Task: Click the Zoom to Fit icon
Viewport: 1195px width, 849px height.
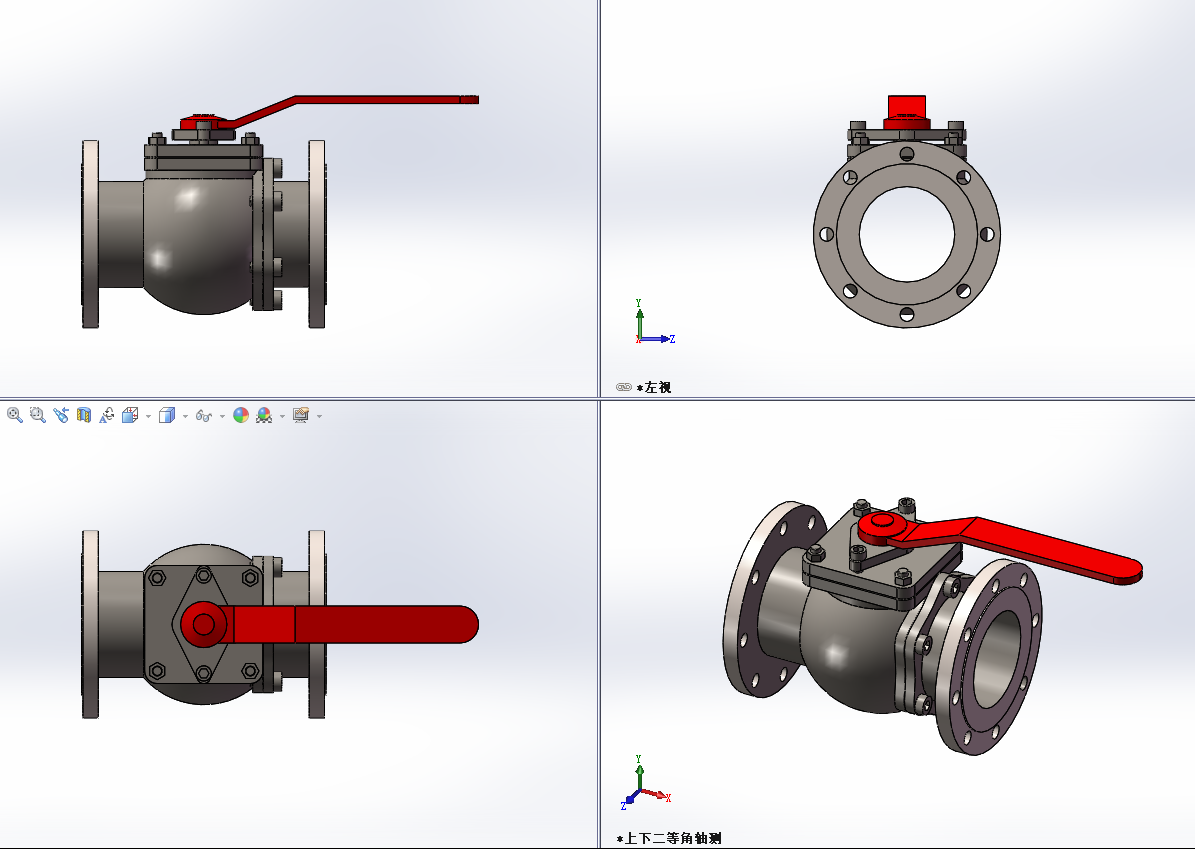Action: [x=14, y=415]
